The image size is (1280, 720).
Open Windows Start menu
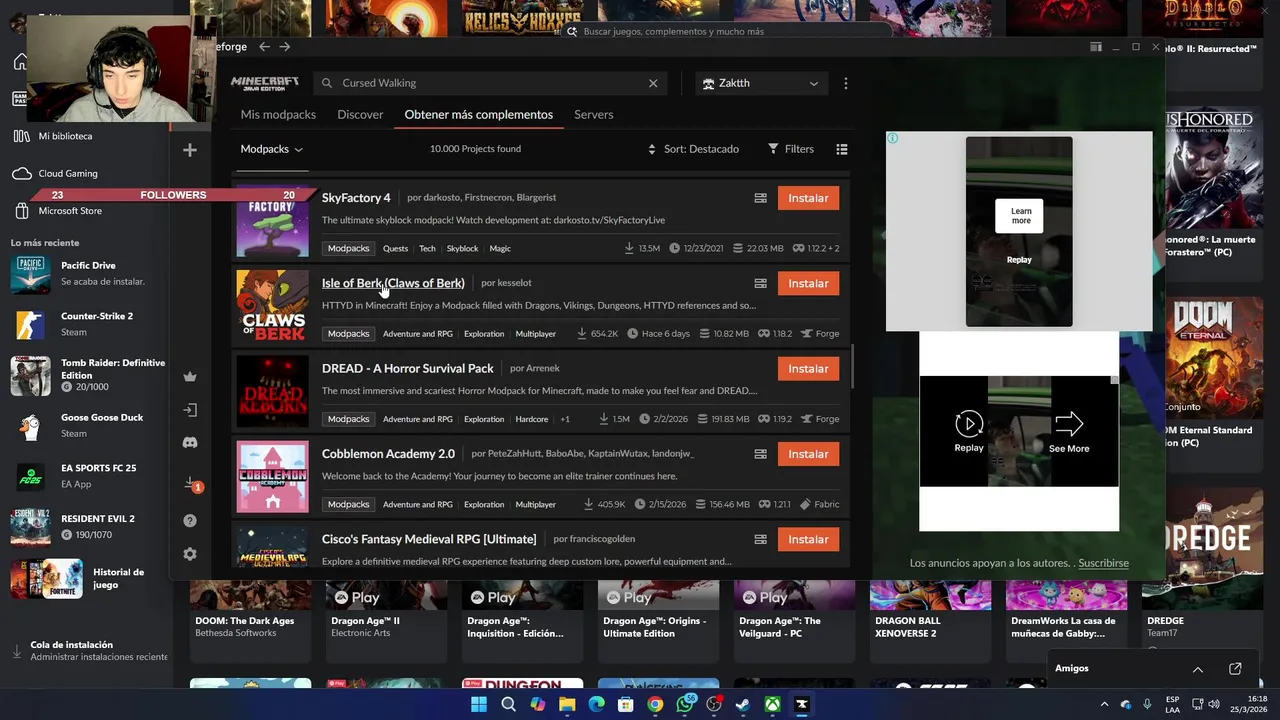point(479,704)
